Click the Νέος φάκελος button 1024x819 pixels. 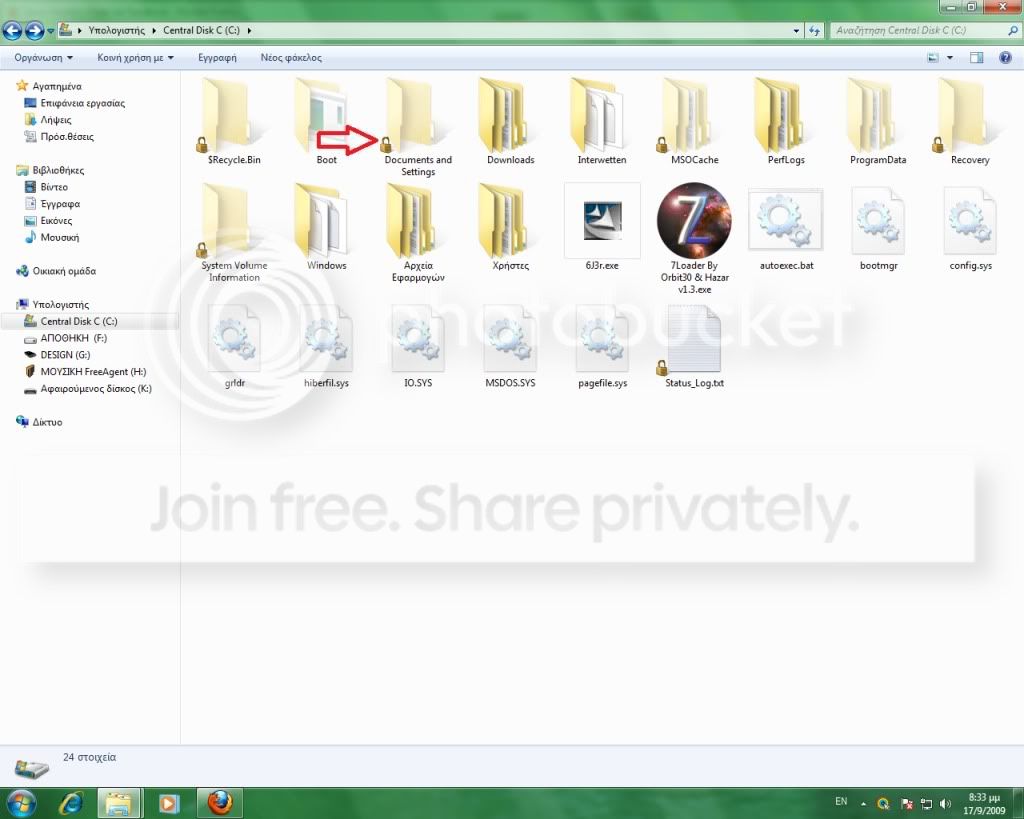click(x=291, y=57)
